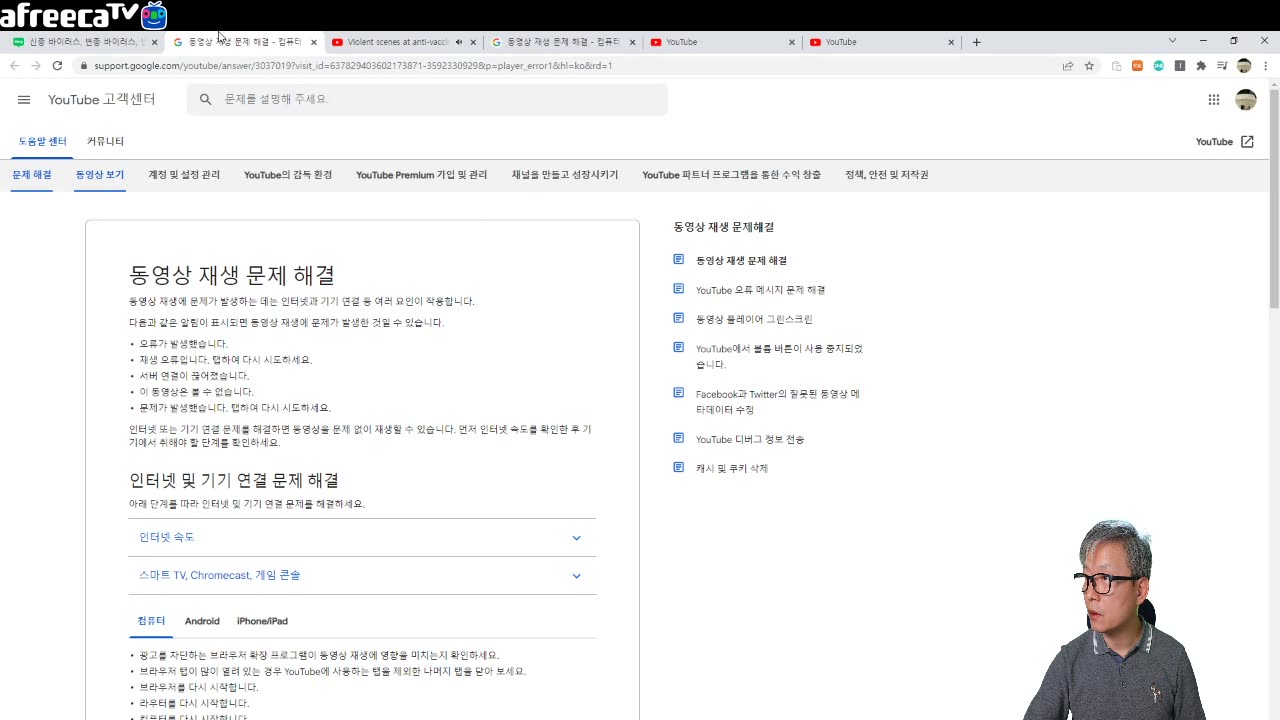
Task: Expand 스마트 TV, Chromecast, 게임 콘솔 section
Action: tap(362, 575)
